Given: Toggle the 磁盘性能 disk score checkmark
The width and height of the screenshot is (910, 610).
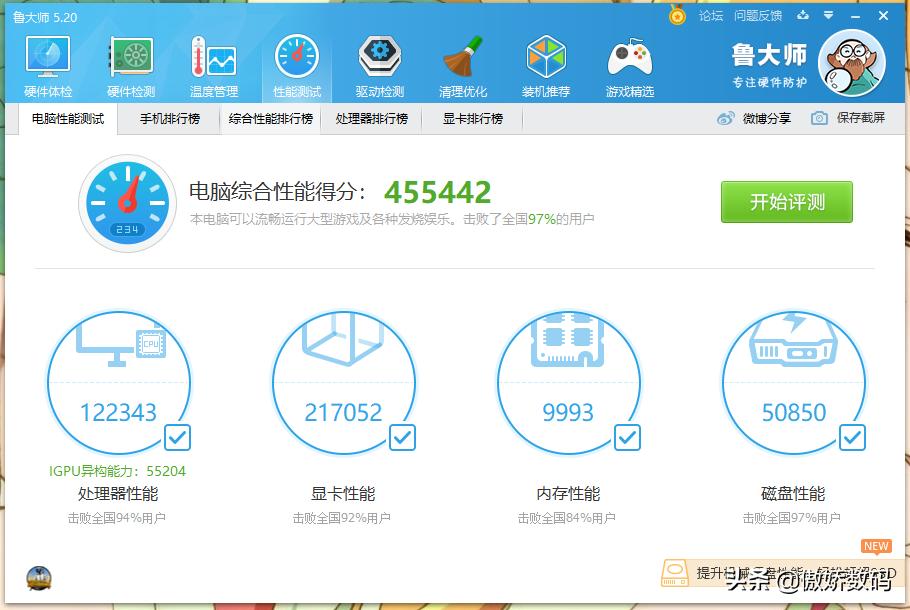Looking at the screenshot, I should click(852, 437).
